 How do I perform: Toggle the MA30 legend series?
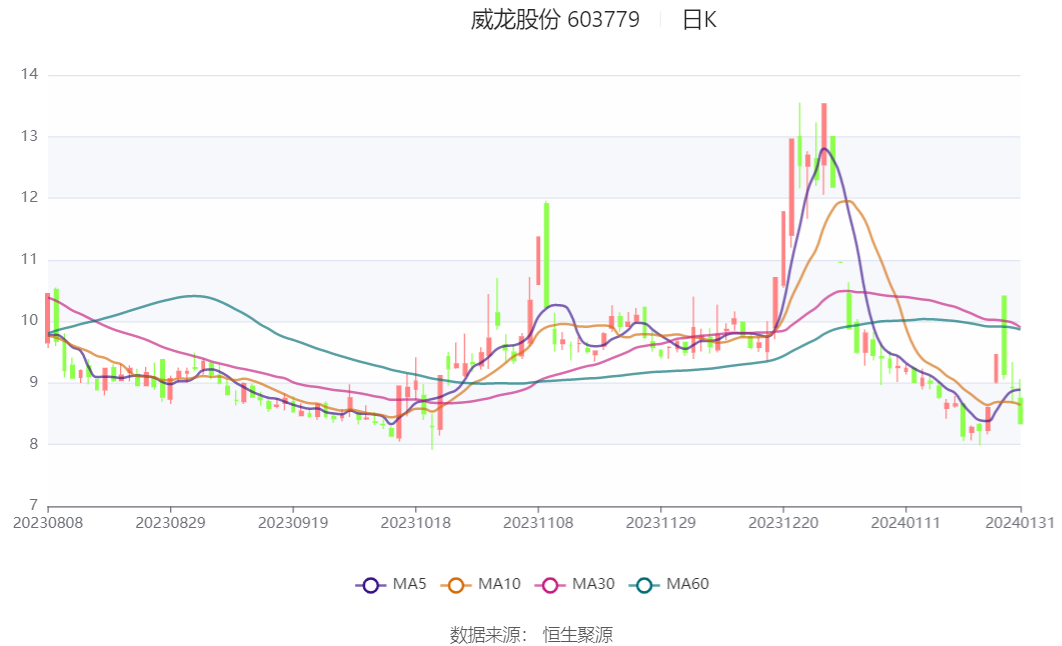[574, 584]
